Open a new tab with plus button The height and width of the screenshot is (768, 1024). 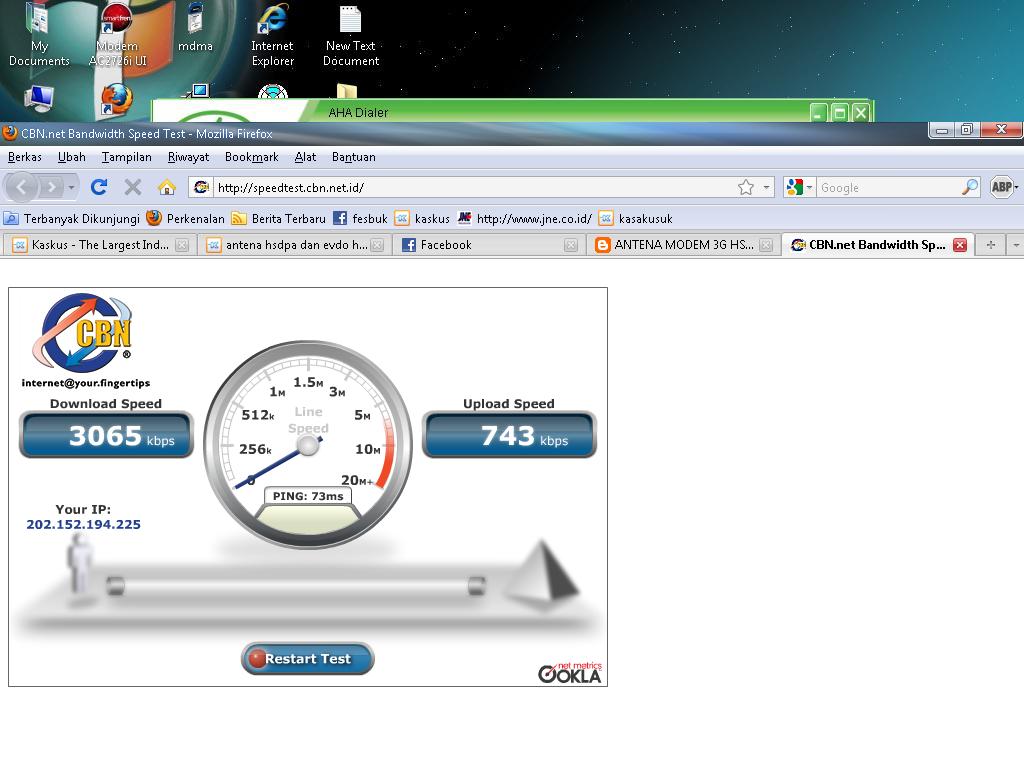click(991, 245)
